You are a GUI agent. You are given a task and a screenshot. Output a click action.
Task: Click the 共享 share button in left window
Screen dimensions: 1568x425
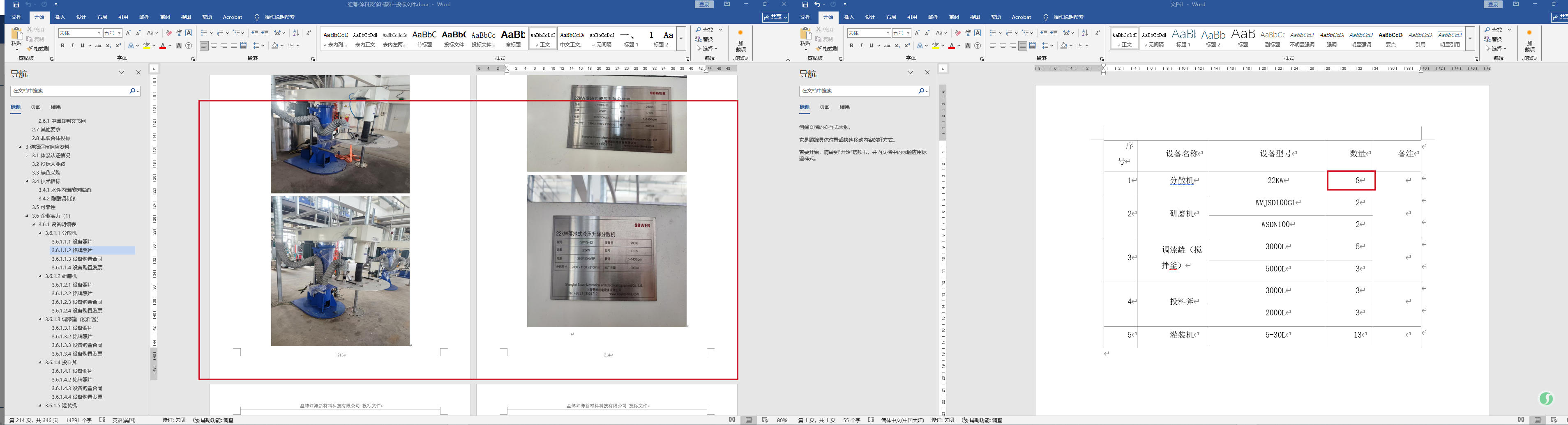[775, 17]
